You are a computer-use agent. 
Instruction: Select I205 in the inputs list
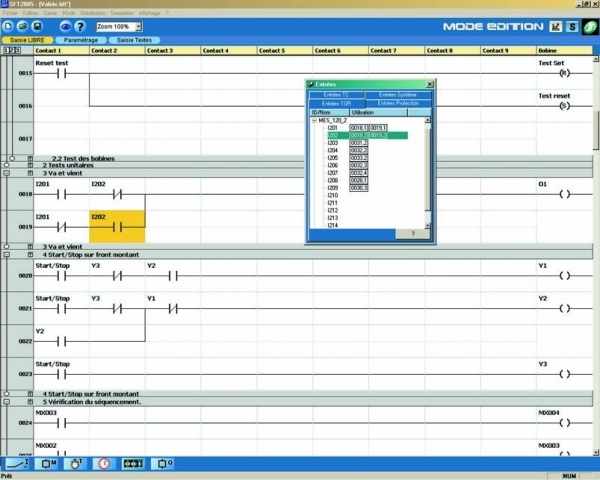tap(333, 157)
